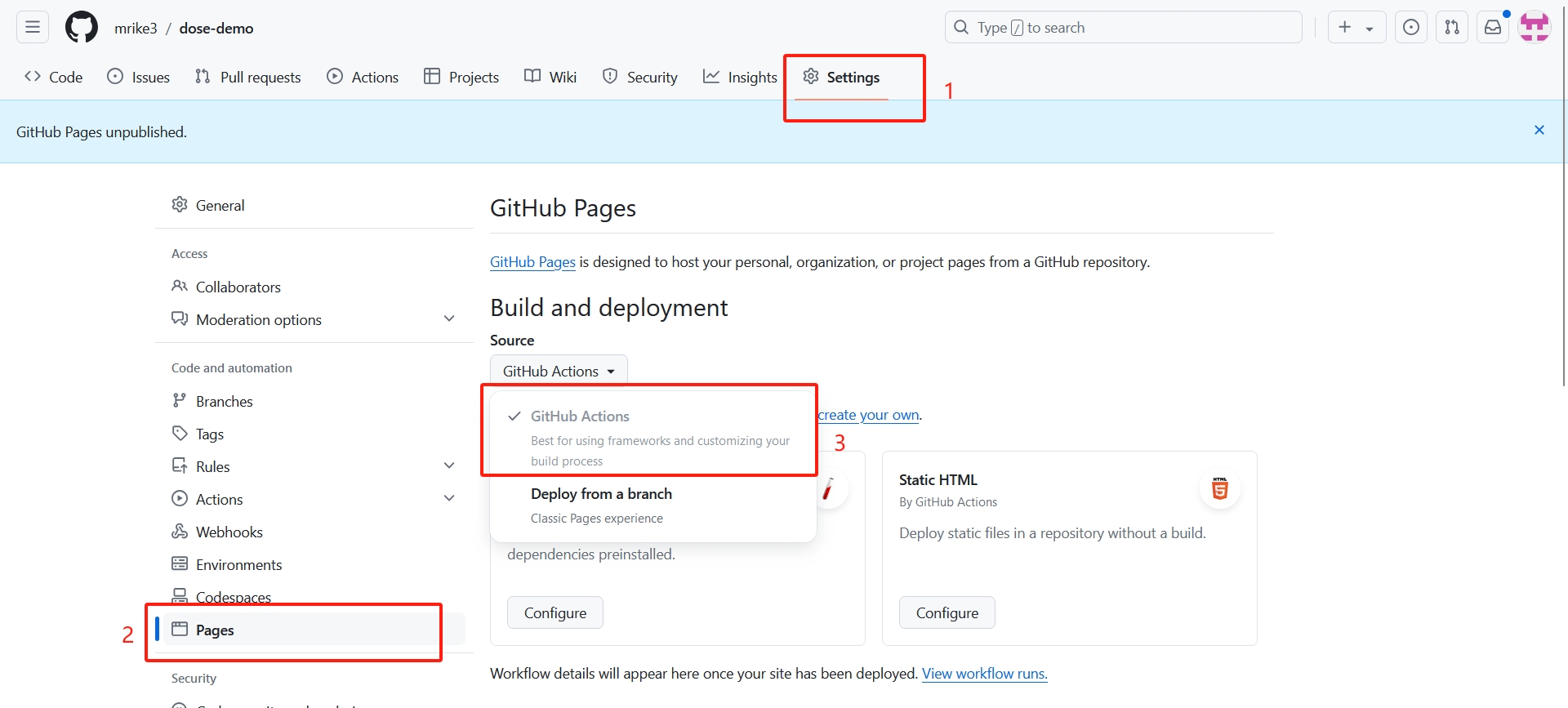Click Configure under Static HTML
The image size is (1568, 708).
[x=947, y=613]
